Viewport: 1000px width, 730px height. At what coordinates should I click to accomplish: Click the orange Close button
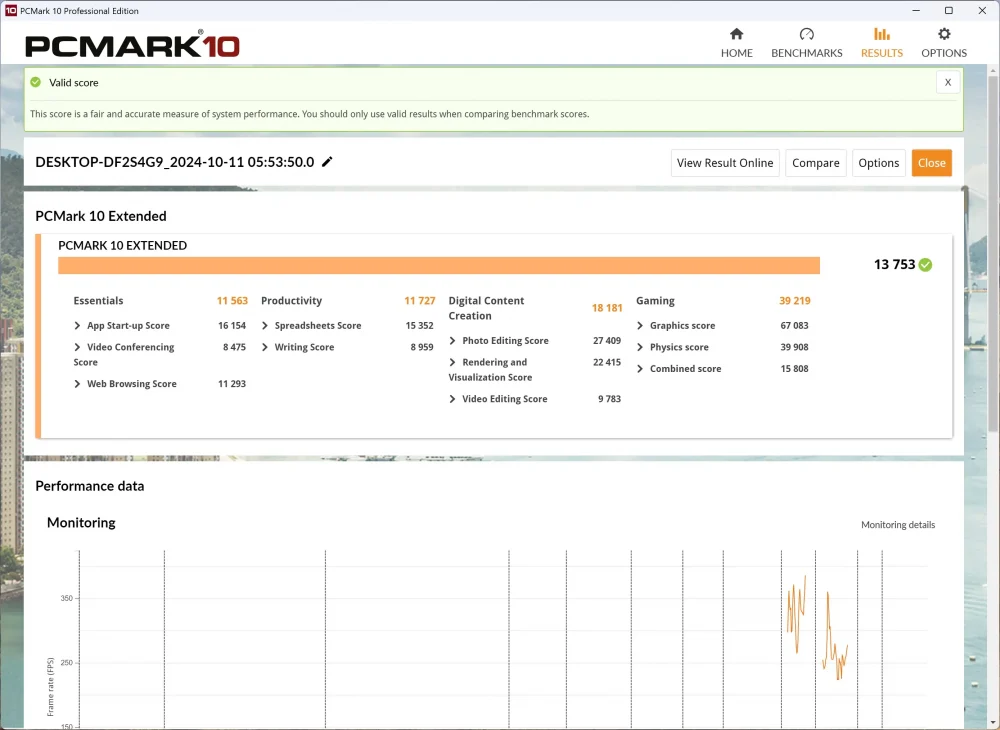932,163
